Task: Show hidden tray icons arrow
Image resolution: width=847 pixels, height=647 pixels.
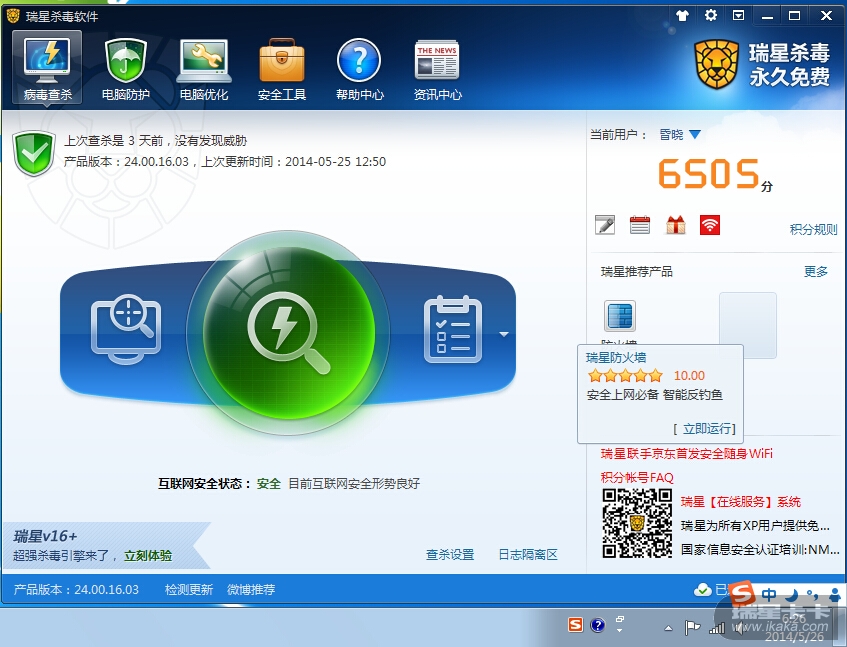Action: click(668, 628)
